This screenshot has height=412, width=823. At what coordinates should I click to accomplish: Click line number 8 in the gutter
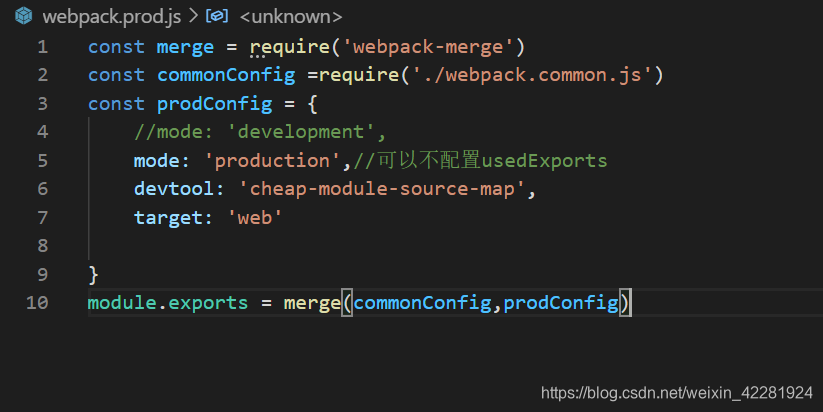pos(43,246)
